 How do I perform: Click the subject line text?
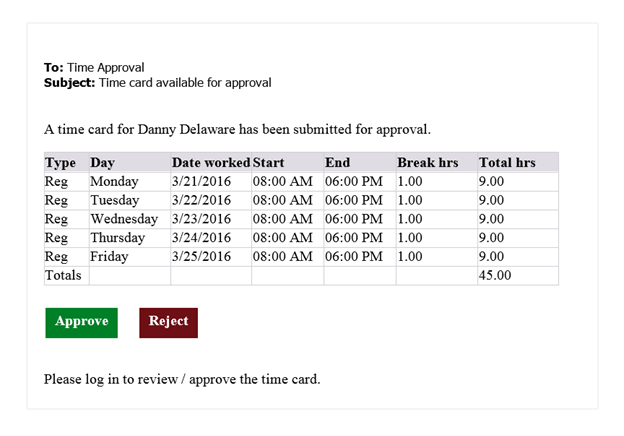185,83
